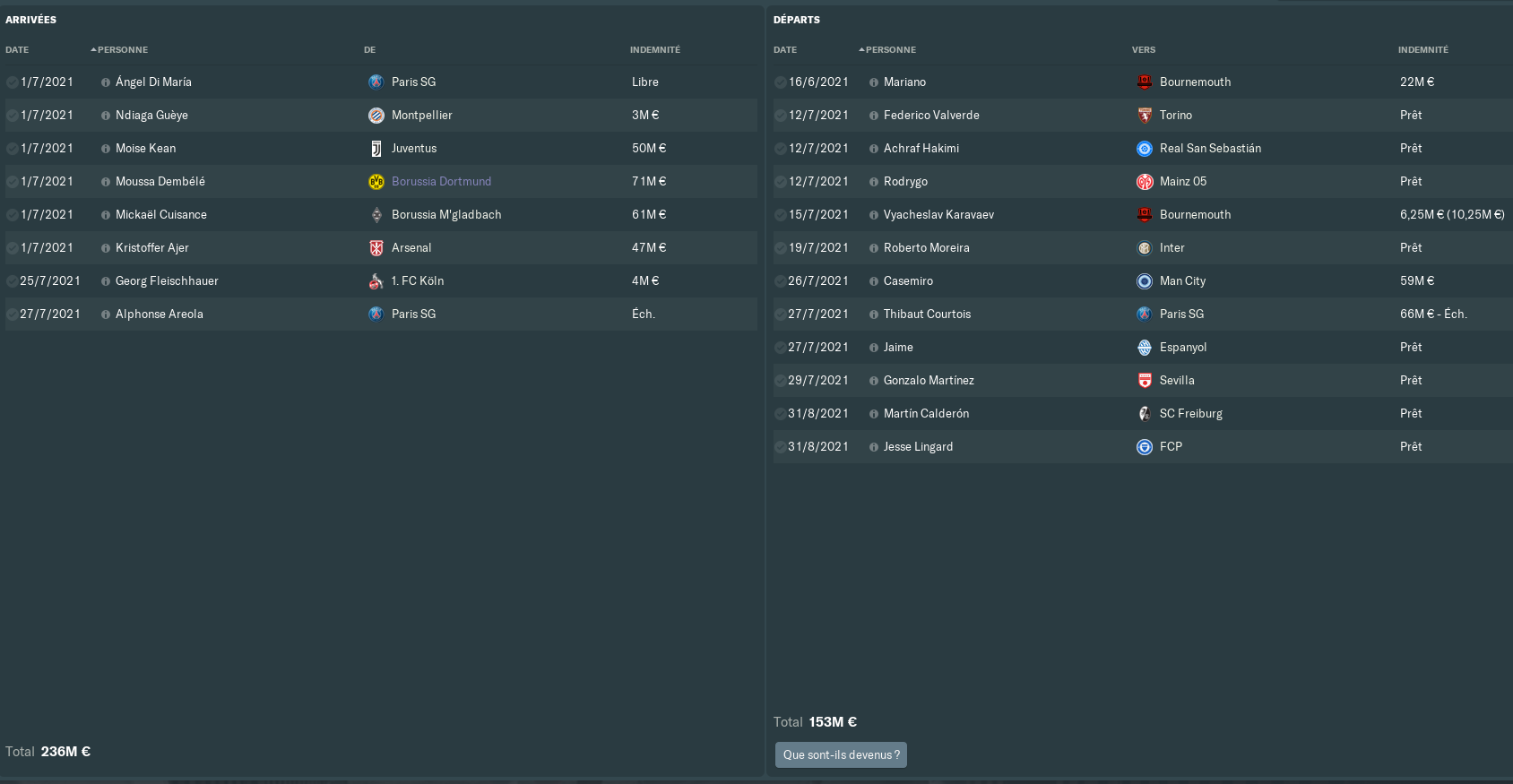This screenshot has width=1513, height=784.
Task: Toggle the row selector for Mariano's departure
Action: 781,82
